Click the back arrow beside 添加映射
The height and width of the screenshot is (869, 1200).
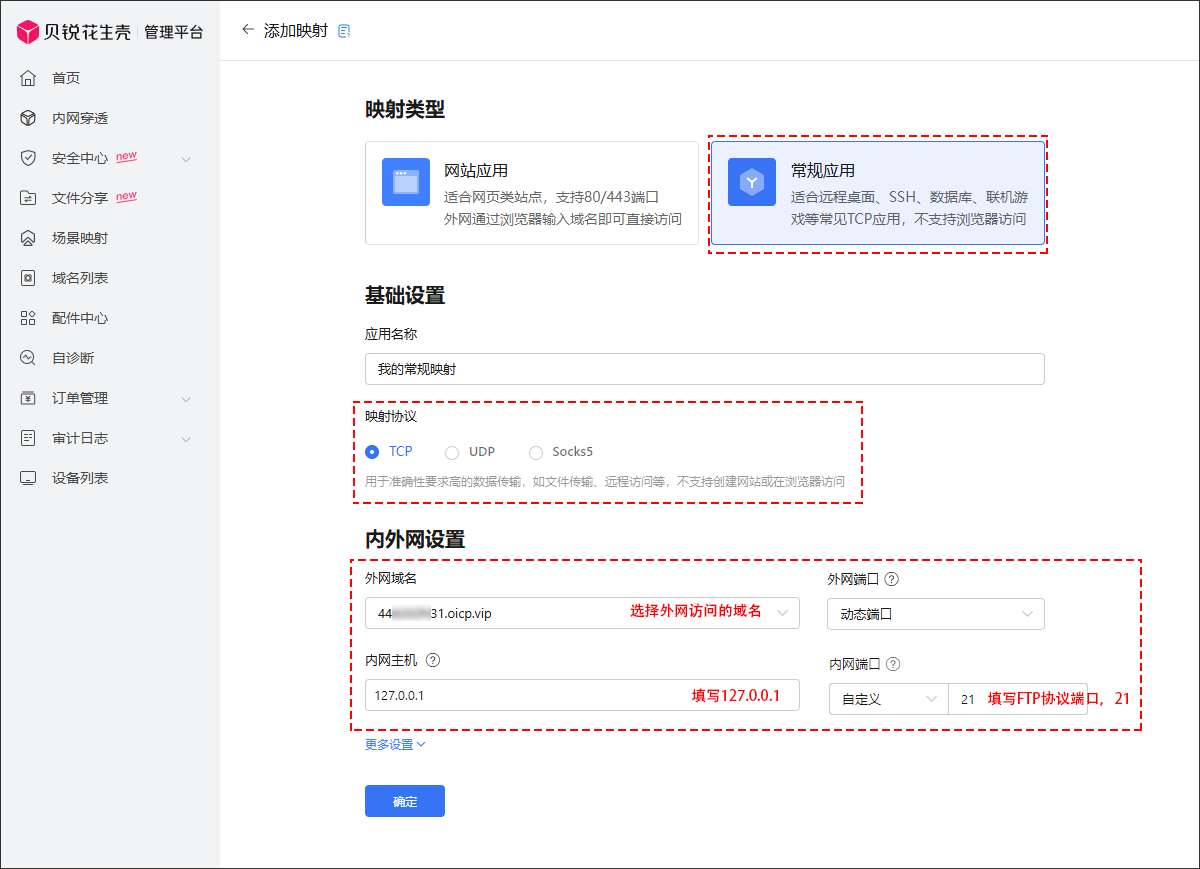(248, 30)
